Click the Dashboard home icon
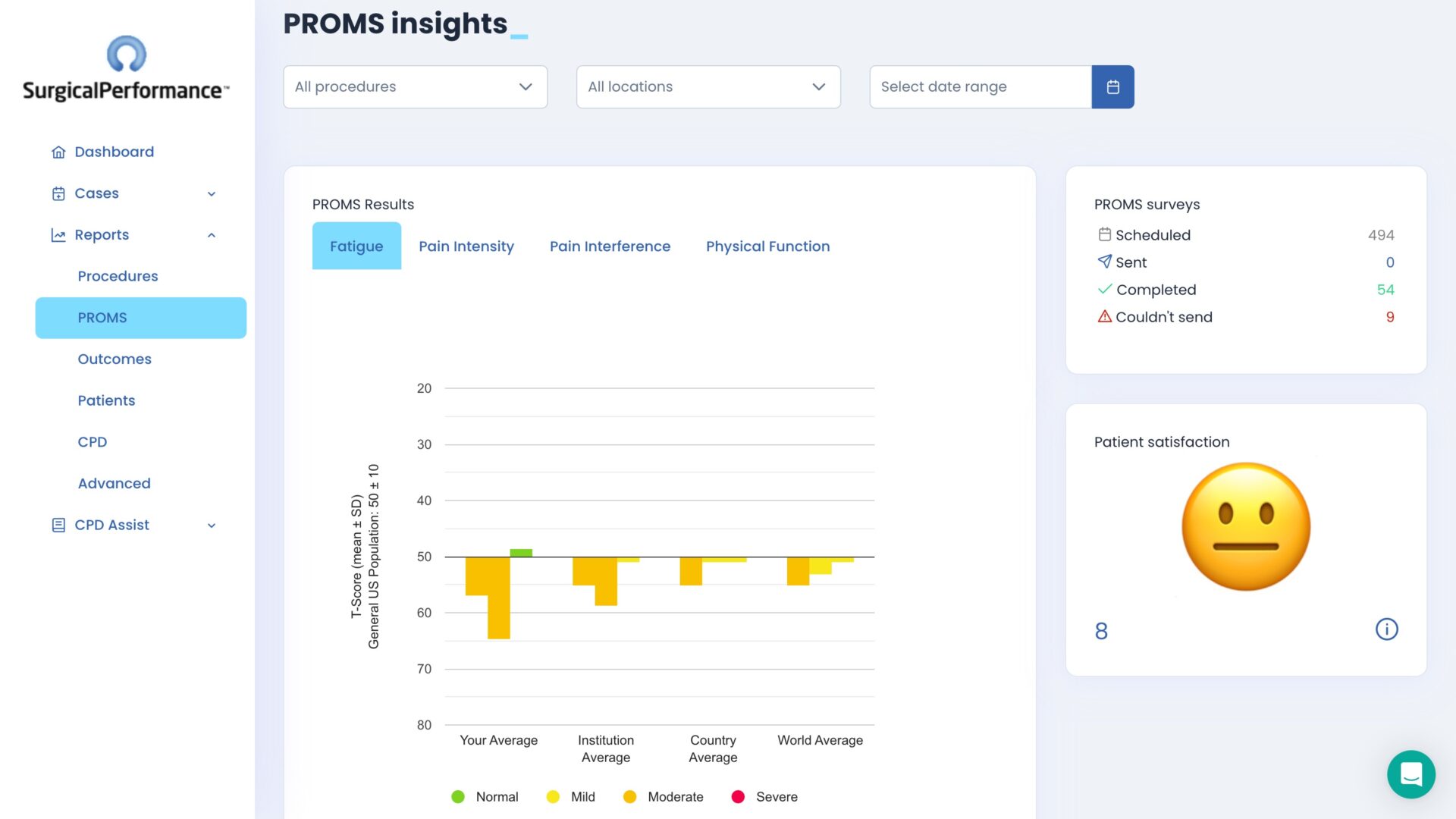The image size is (1456, 819). (58, 152)
